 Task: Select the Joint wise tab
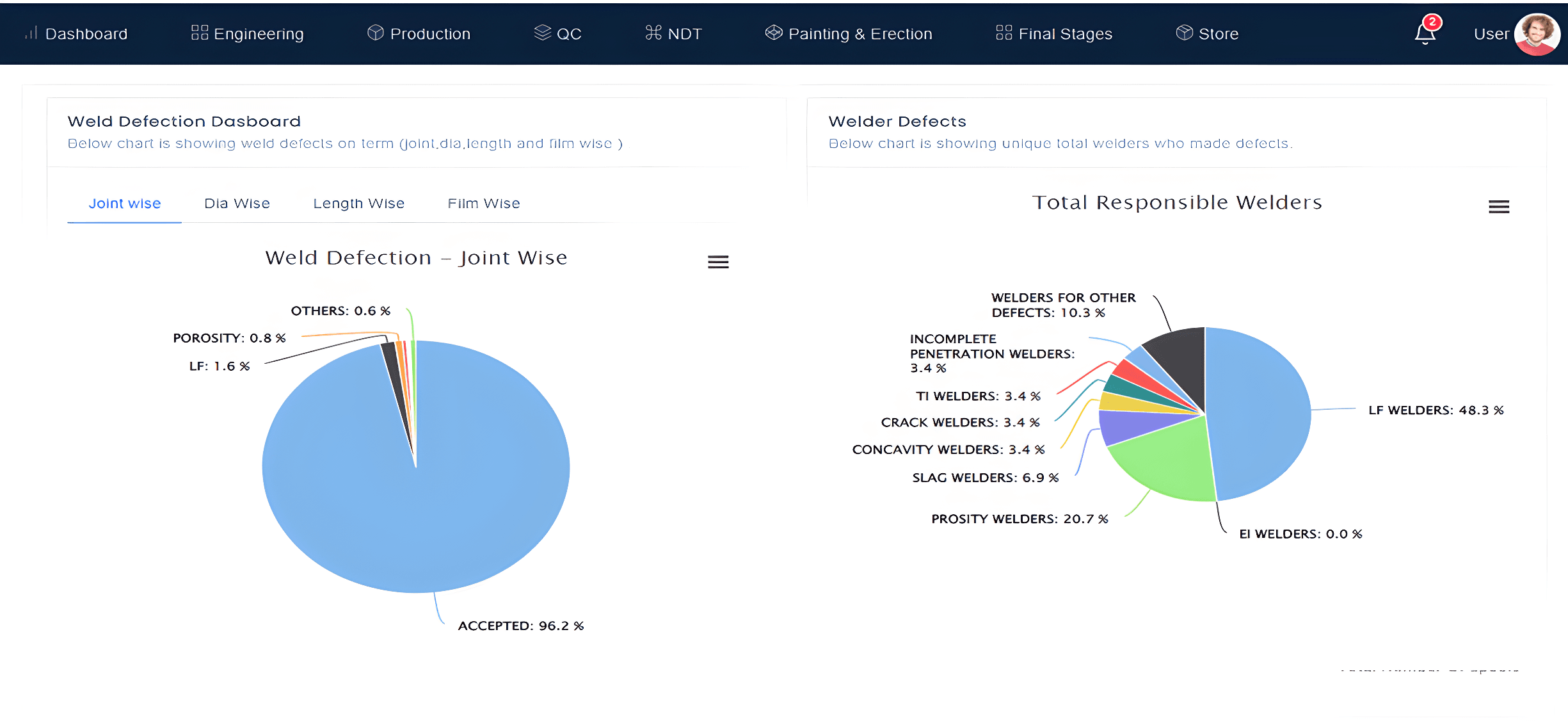click(x=125, y=204)
